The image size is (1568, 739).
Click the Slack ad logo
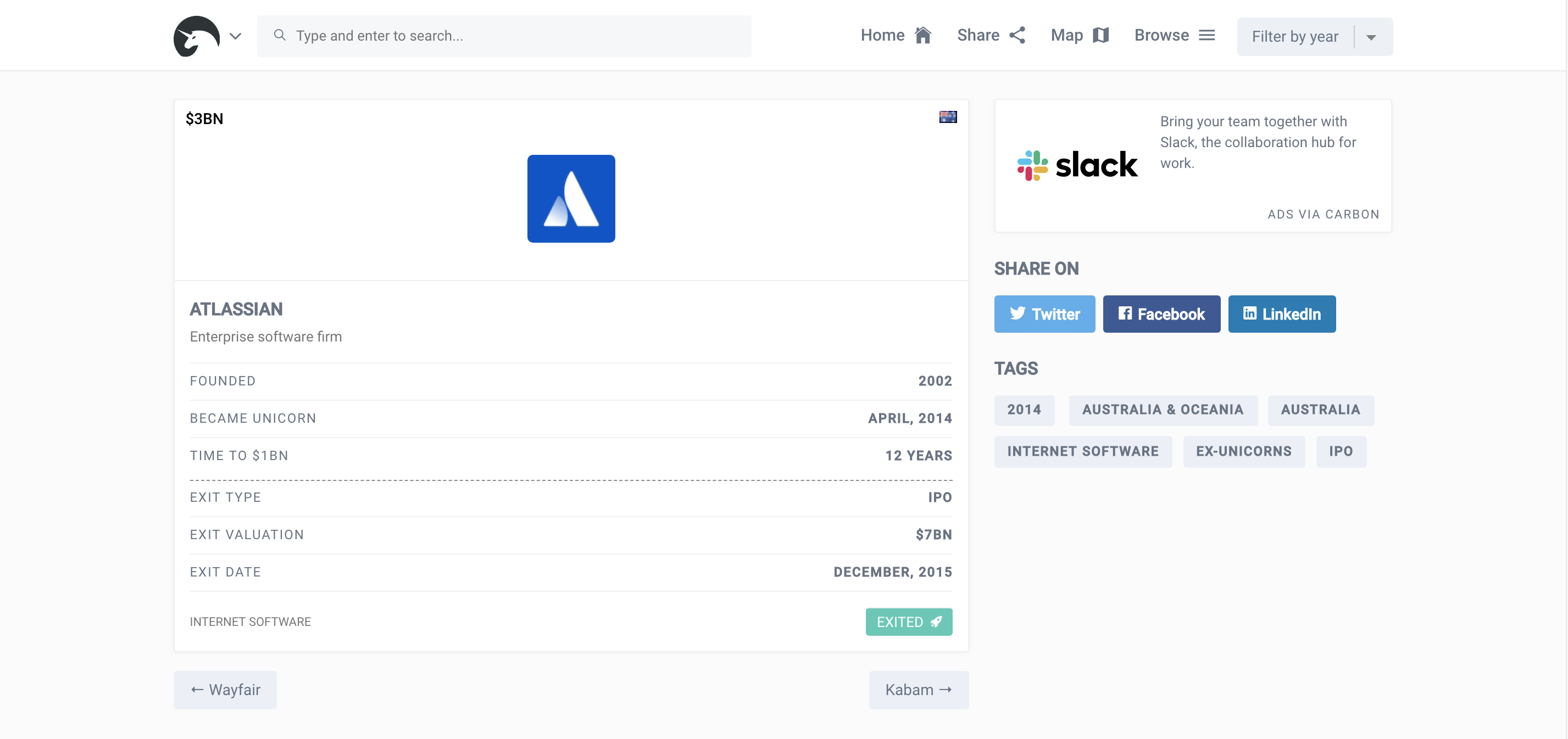point(1077,165)
